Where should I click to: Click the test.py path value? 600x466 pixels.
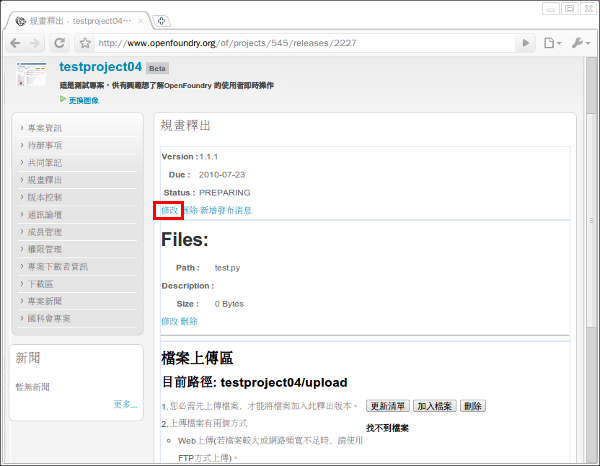pos(227,268)
